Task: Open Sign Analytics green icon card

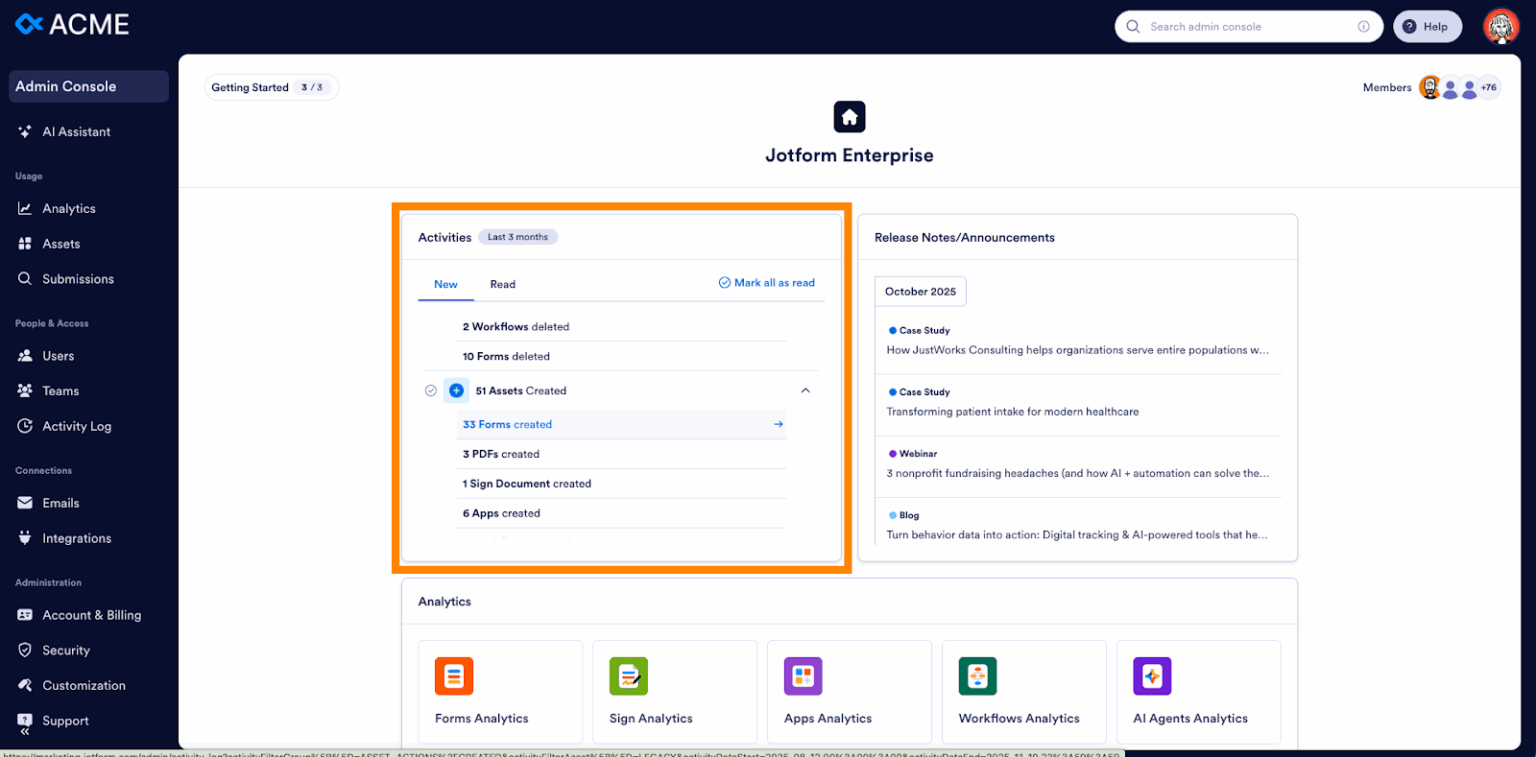Action: click(674, 692)
